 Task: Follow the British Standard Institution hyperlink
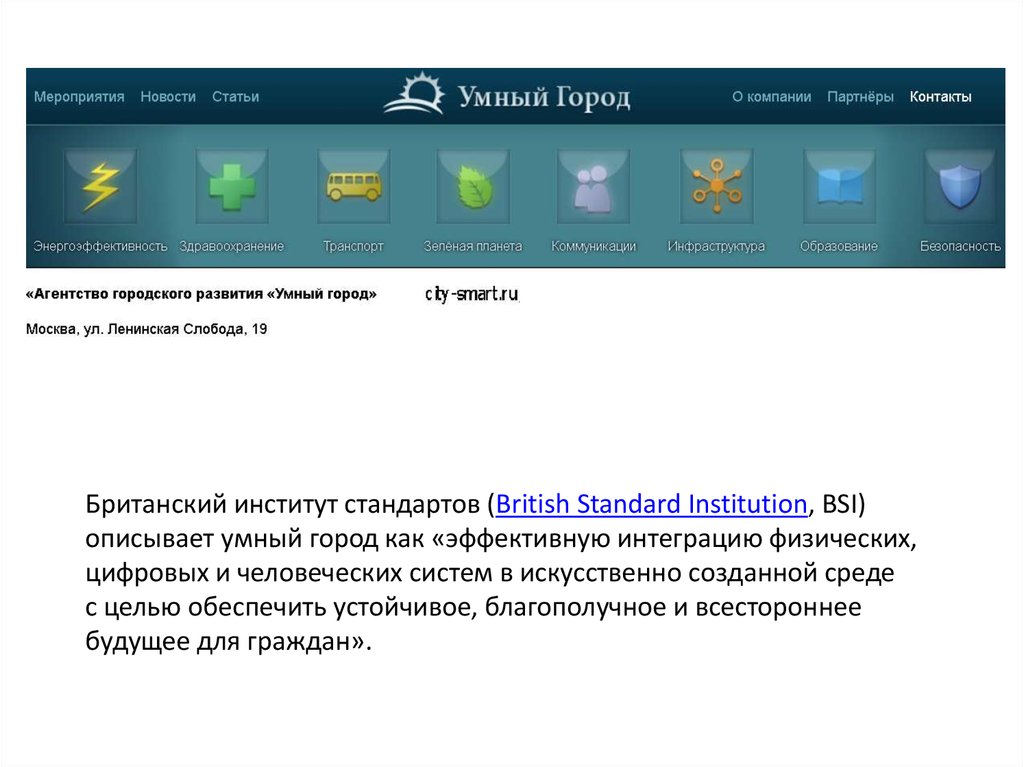click(x=651, y=504)
